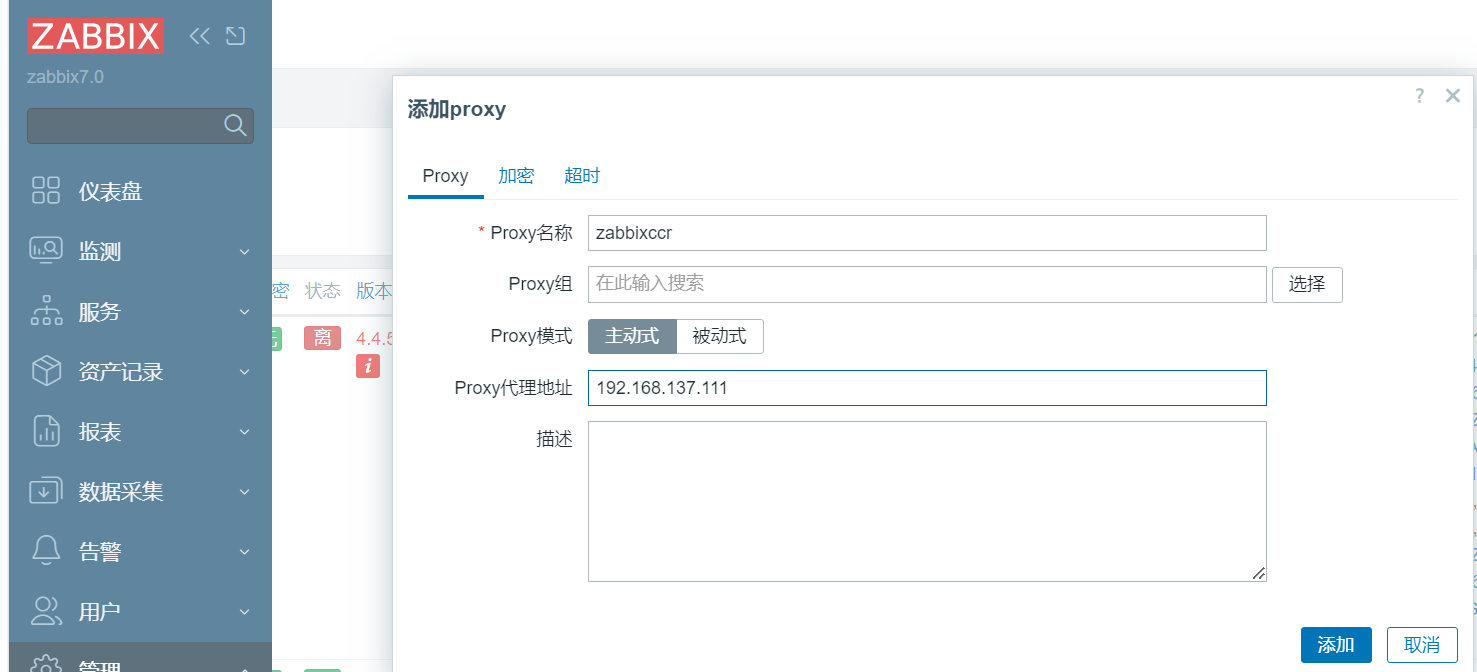Click the 服务 services tree icon
The height and width of the screenshot is (672, 1477).
46,311
